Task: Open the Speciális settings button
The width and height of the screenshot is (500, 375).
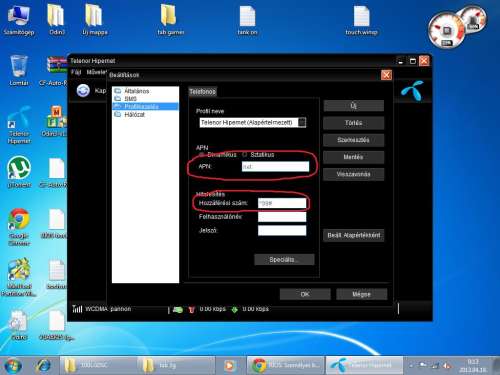Action: tap(284, 260)
